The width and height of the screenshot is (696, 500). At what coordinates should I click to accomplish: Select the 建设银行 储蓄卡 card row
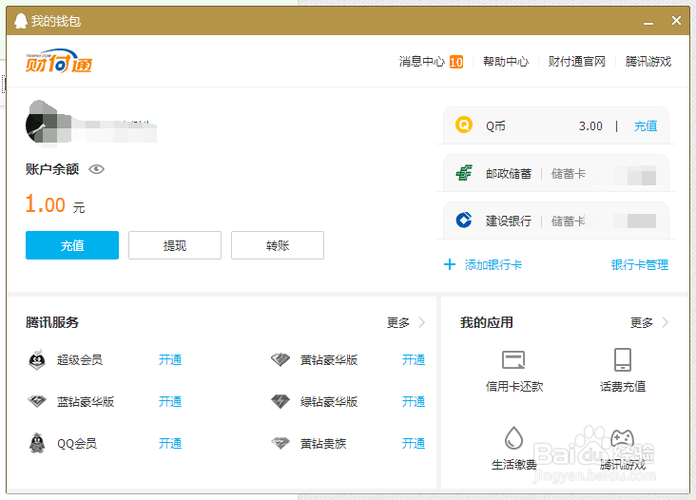[x=556, y=220]
